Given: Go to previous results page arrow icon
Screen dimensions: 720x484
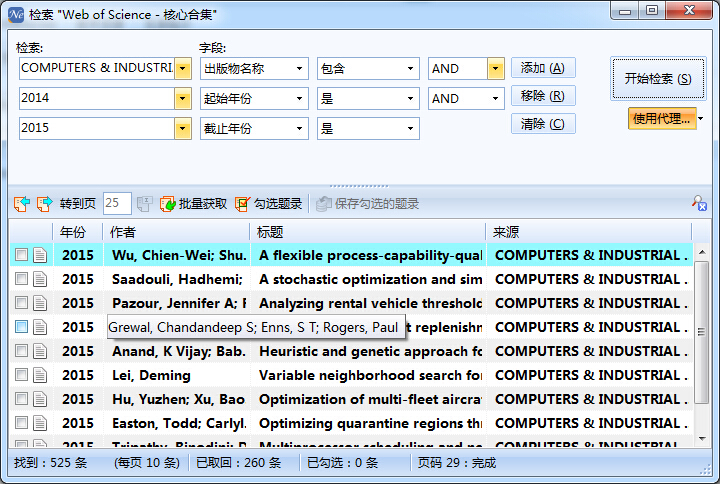Looking at the screenshot, I should 22,203.
